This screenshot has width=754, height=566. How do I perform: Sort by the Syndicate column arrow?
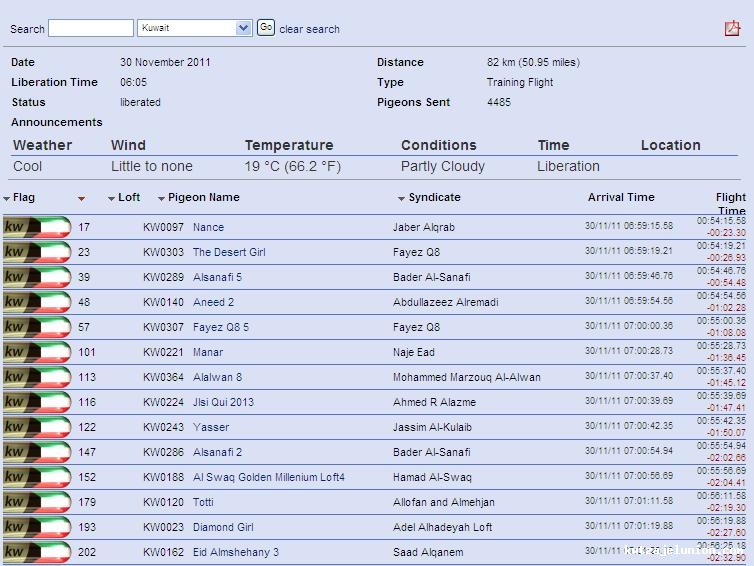click(x=401, y=199)
